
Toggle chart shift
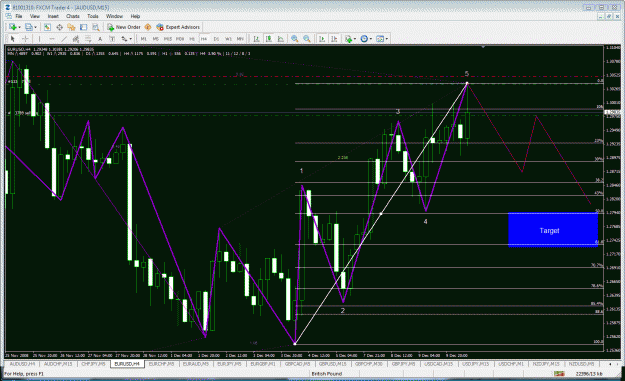click(x=334, y=39)
